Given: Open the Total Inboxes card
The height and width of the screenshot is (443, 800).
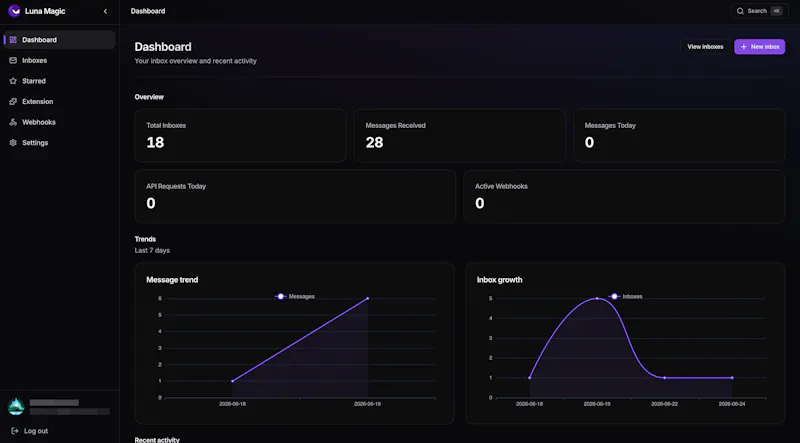Looking at the screenshot, I should point(240,135).
